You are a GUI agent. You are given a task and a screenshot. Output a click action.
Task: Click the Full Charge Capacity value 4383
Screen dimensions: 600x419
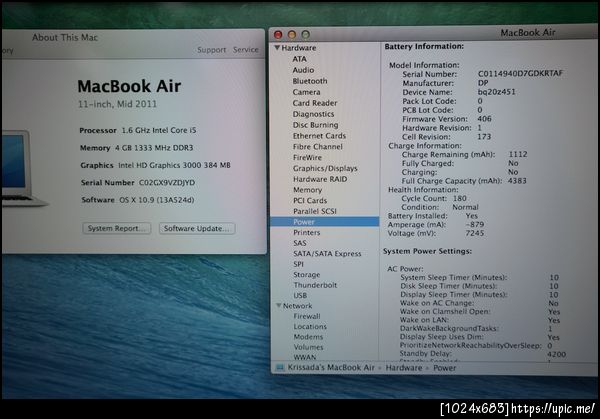[x=517, y=181]
